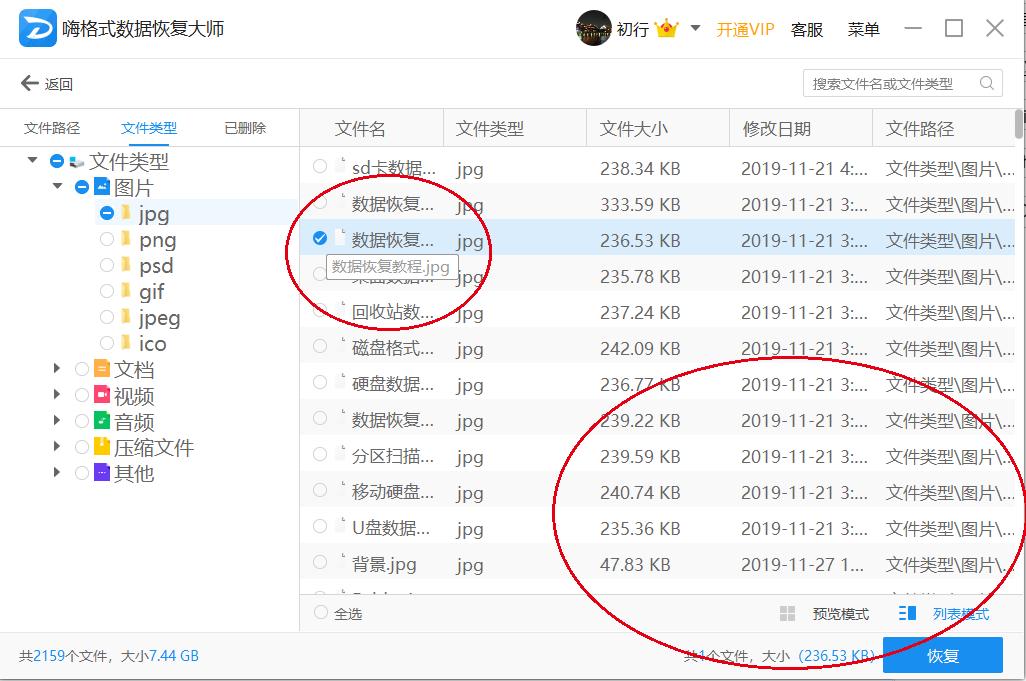Open the 客服 customer service
Viewport: 1026px width, 681px height.
click(x=807, y=29)
